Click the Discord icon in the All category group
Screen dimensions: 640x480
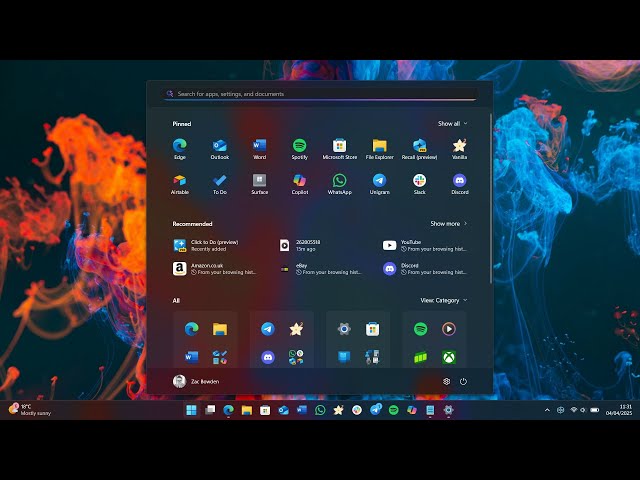click(268, 357)
